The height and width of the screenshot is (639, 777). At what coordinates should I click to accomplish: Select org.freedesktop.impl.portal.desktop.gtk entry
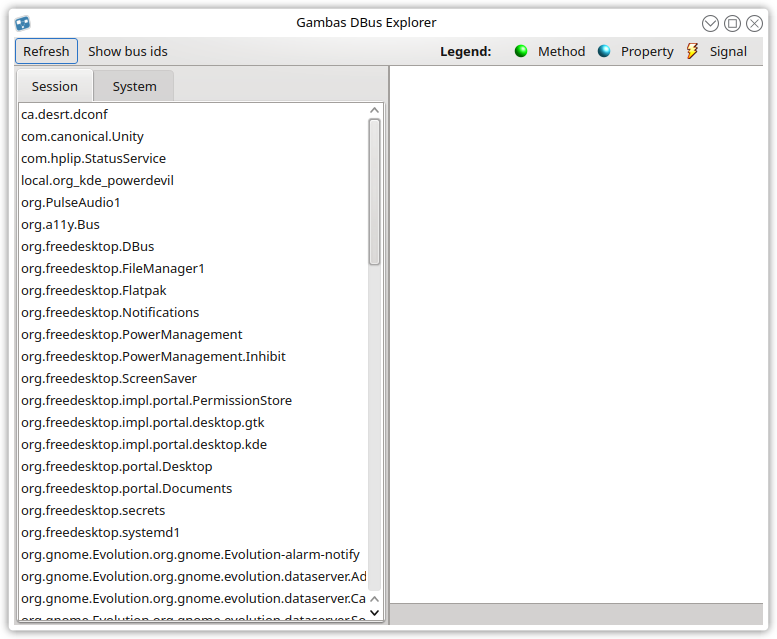(x=193, y=423)
